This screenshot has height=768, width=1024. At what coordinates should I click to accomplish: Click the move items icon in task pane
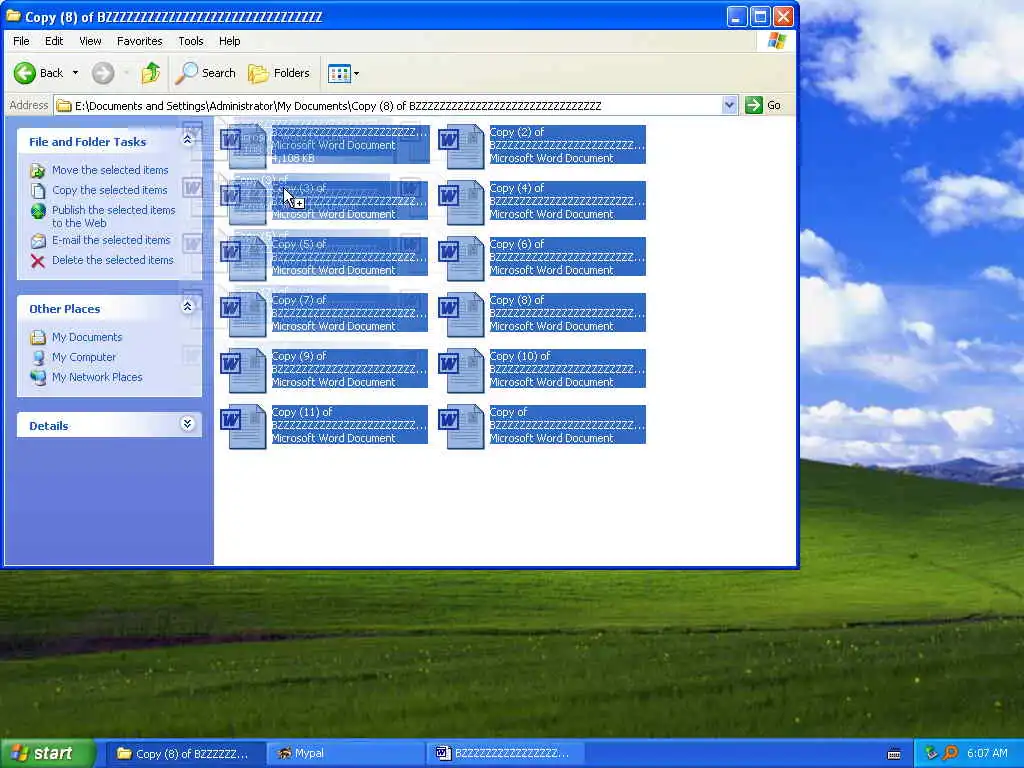[x=38, y=171]
